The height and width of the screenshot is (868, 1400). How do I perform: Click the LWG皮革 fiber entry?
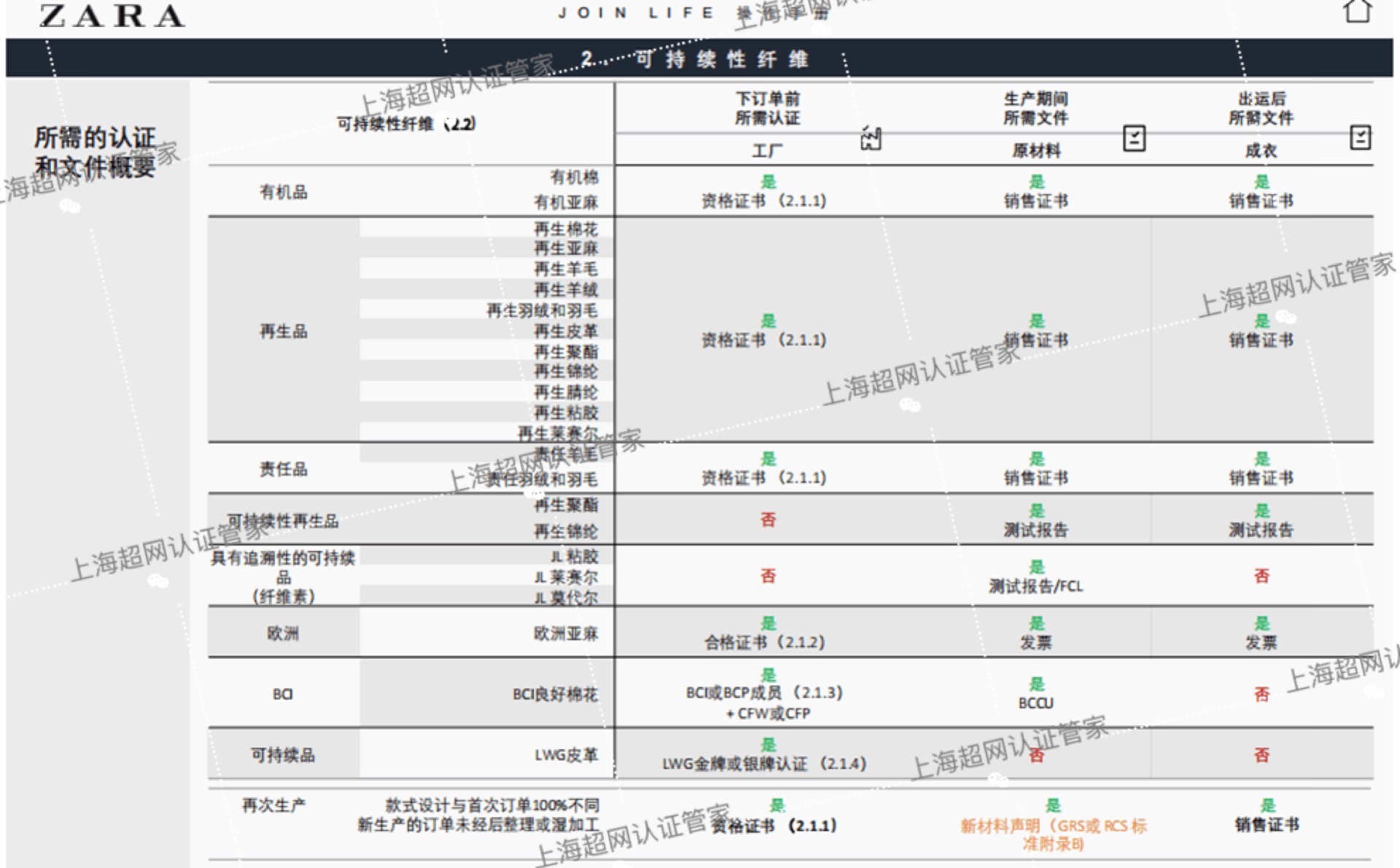(x=567, y=755)
